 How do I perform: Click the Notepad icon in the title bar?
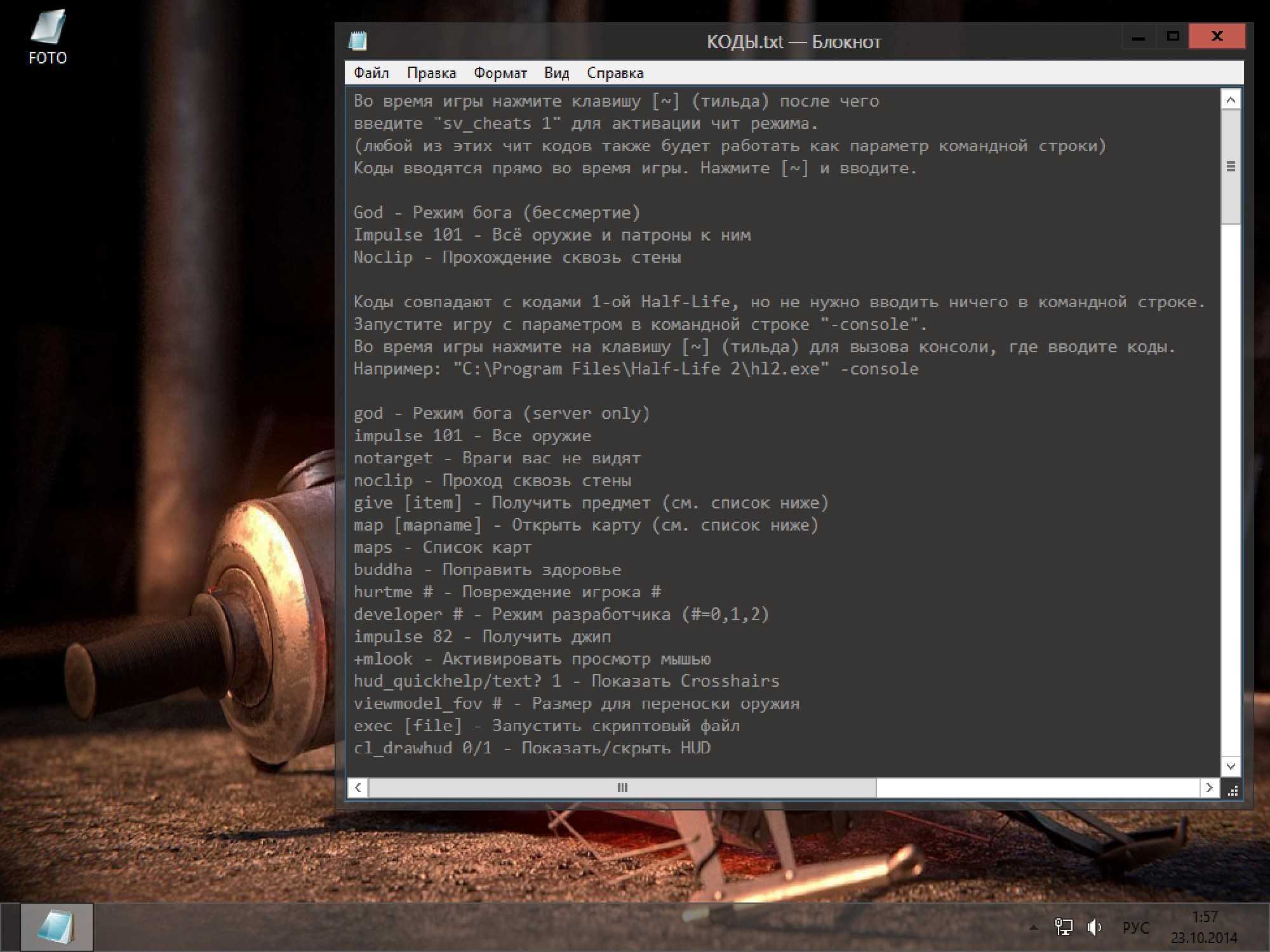point(358,41)
